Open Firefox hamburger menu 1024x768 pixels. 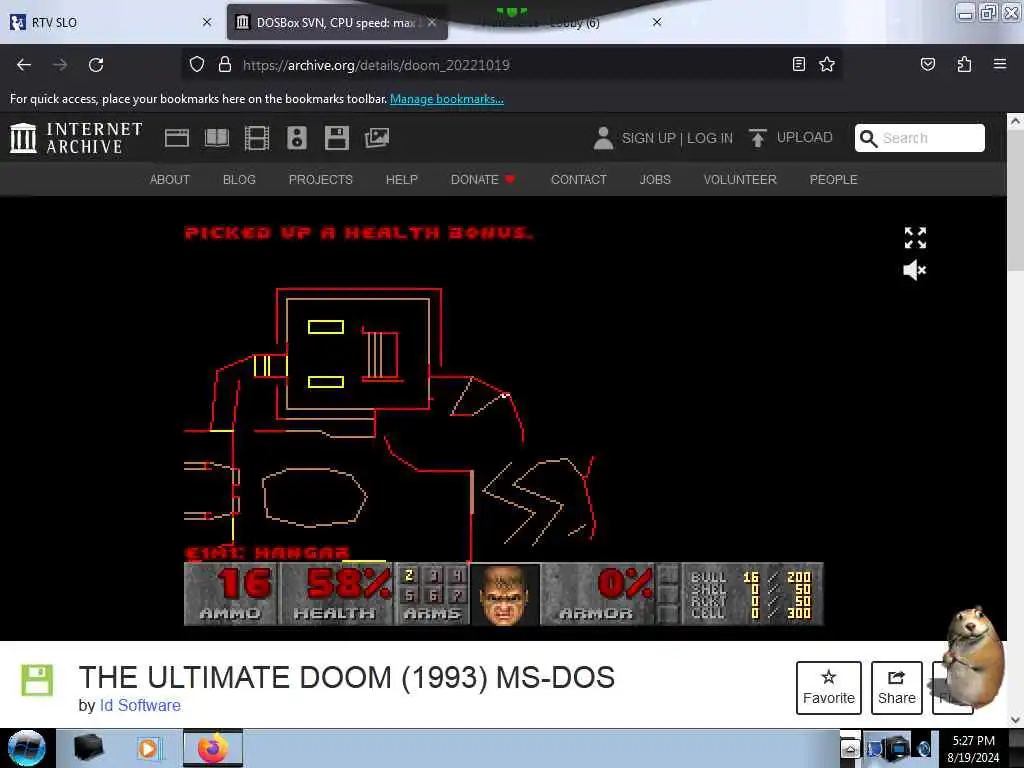pos(1000,64)
